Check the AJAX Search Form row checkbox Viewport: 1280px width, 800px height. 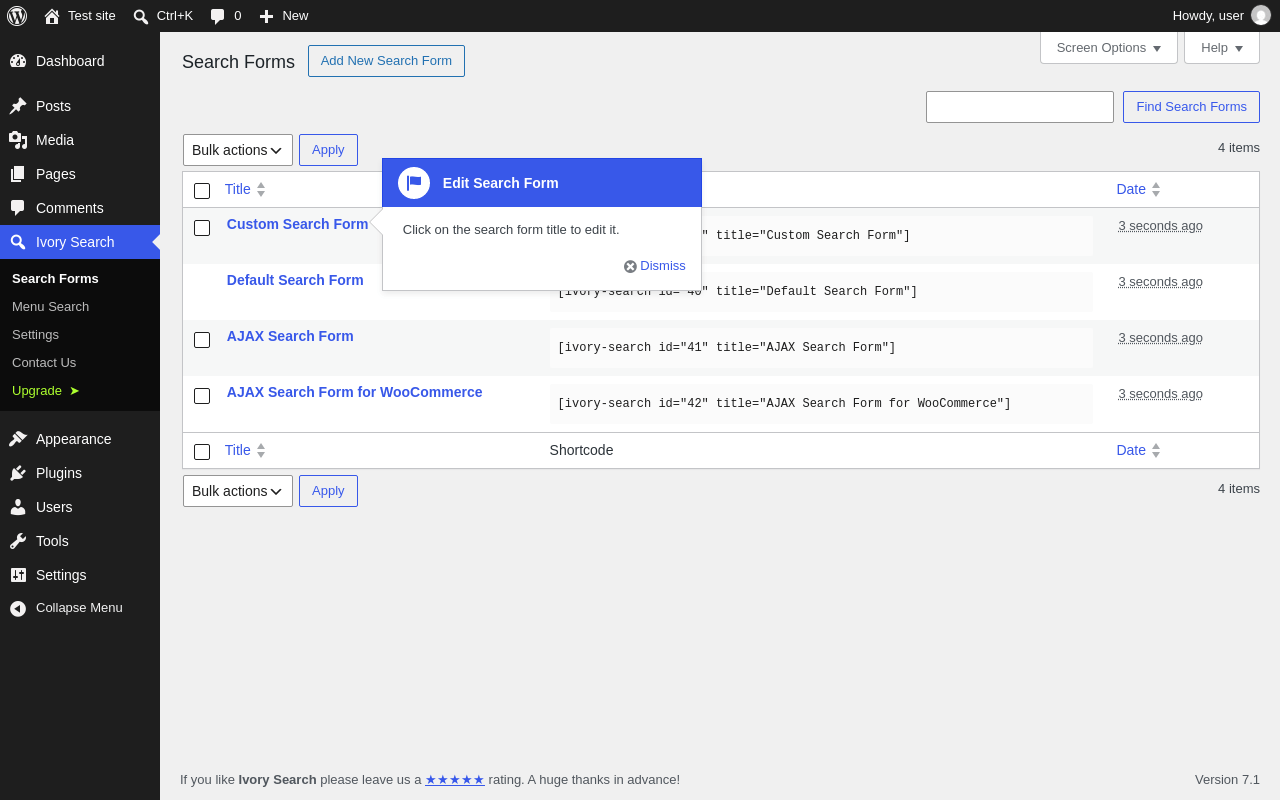tap(202, 340)
